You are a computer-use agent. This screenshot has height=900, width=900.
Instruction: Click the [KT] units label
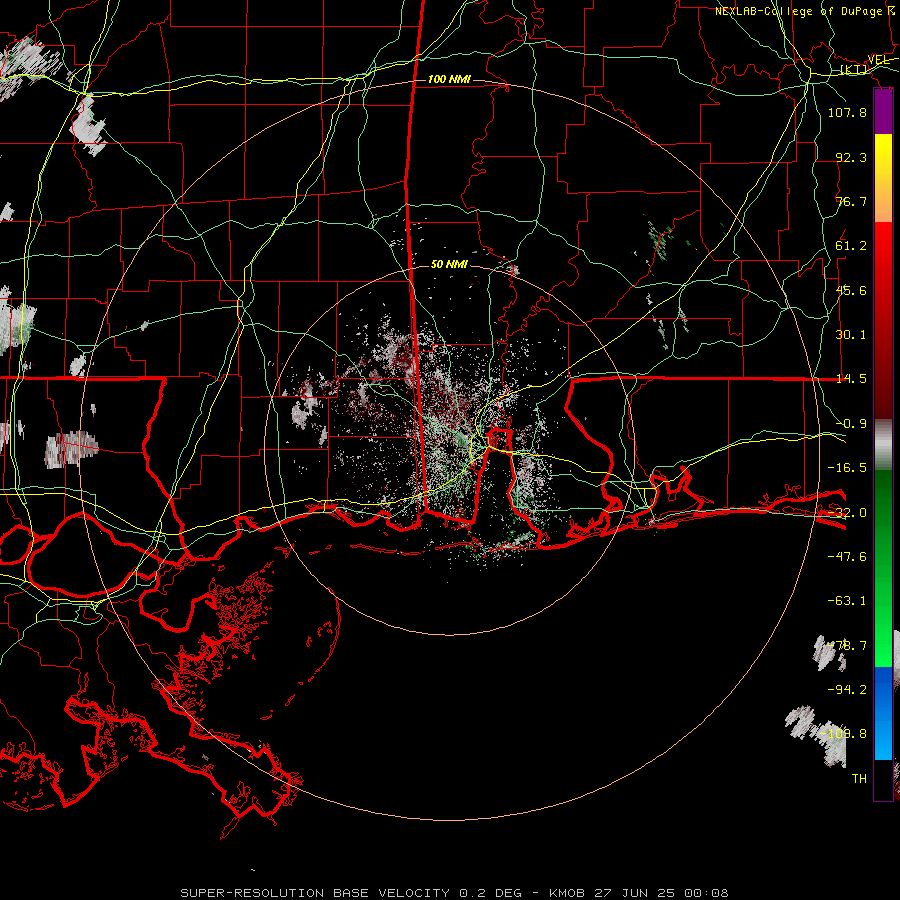pos(854,69)
